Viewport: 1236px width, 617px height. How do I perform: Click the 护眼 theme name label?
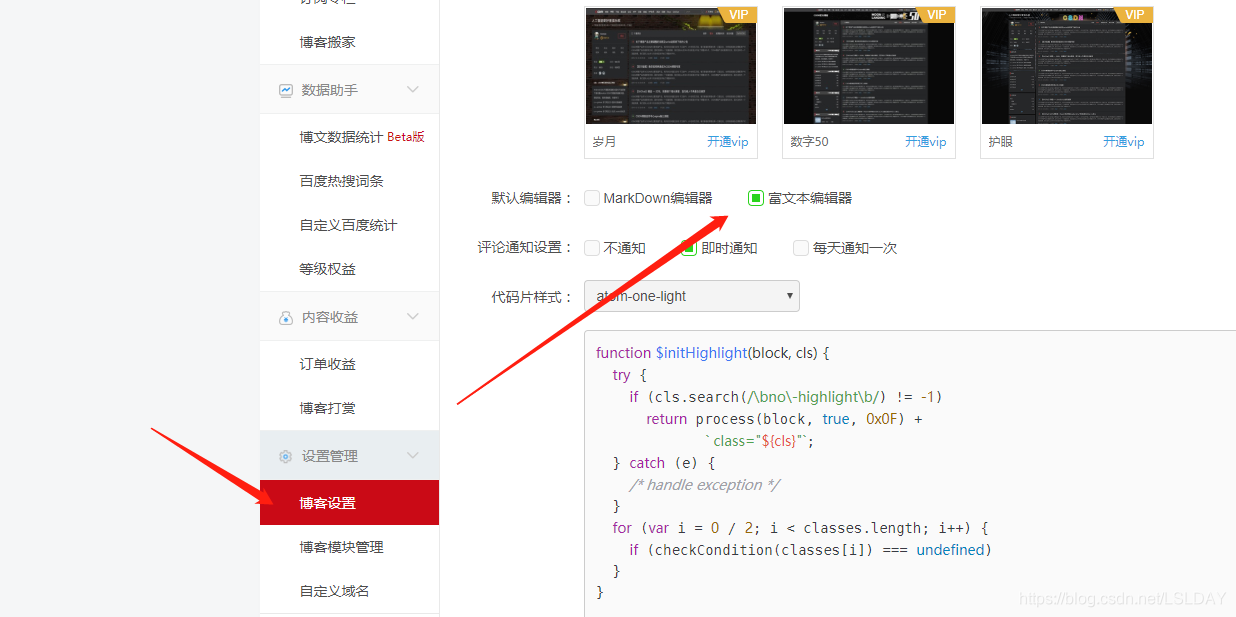(1000, 142)
